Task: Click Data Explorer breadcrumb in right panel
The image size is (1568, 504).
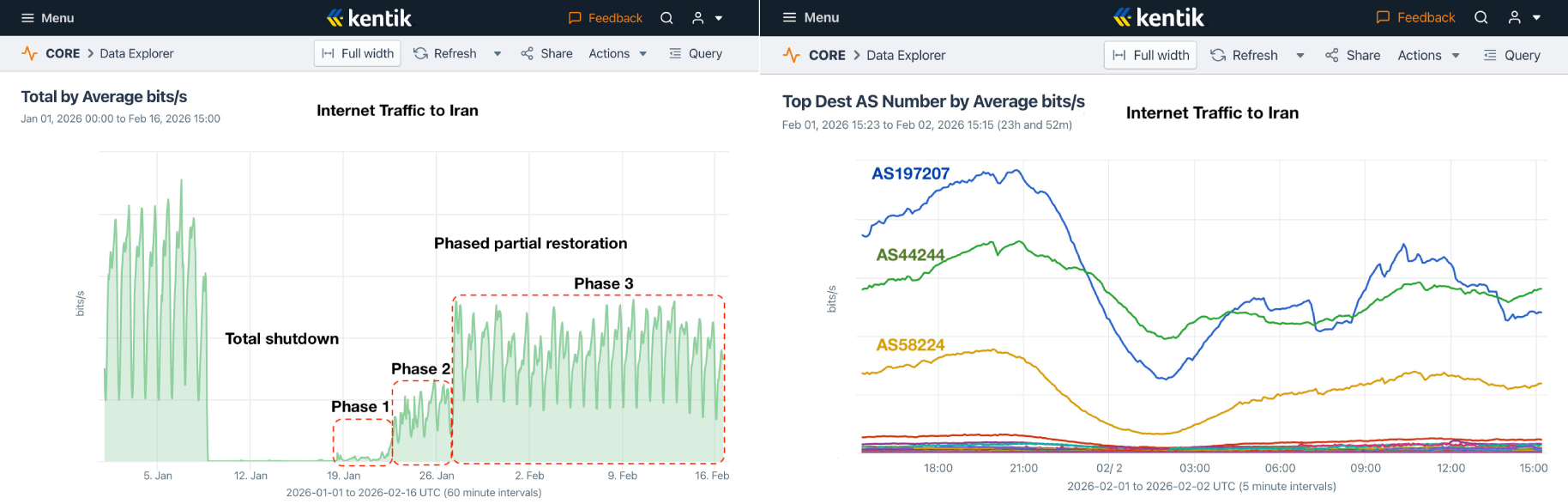Action: pyautogui.click(x=906, y=55)
